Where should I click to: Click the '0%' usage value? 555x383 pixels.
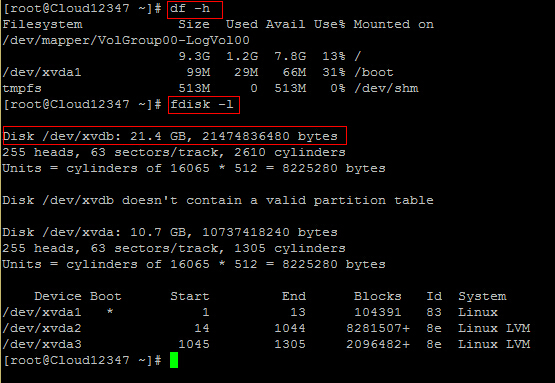tap(338, 88)
